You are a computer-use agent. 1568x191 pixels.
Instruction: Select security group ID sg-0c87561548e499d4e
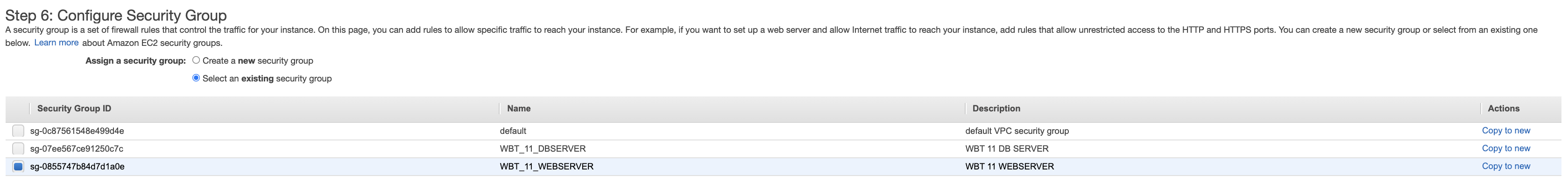click(78, 131)
